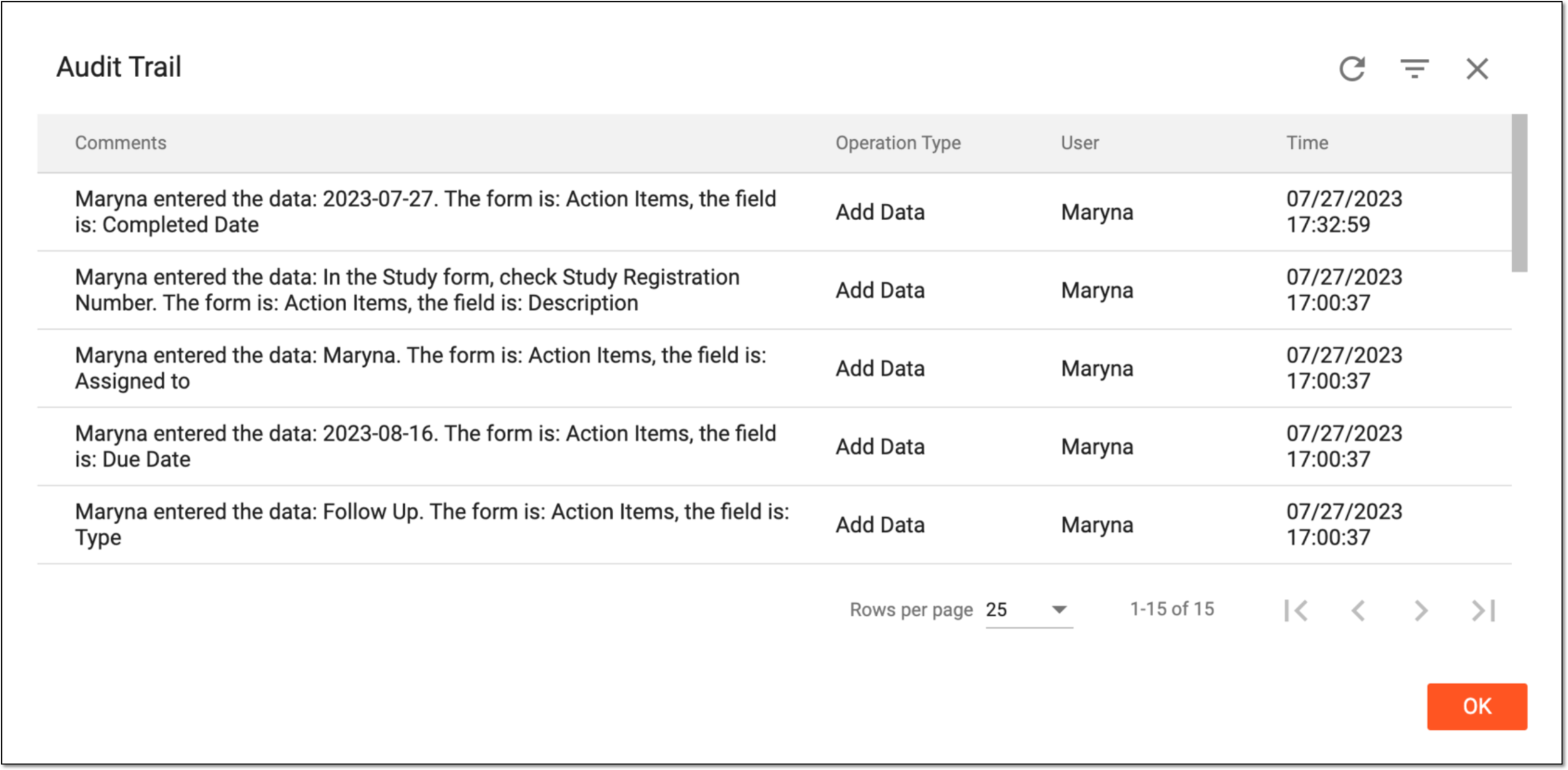
Task: Select the Completed Date comment entry
Action: [425, 212]
